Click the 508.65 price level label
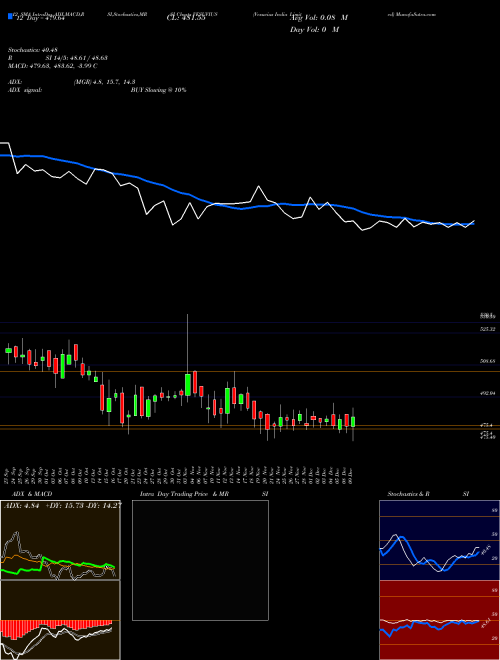The height and width of the screenshot is (660, 500). tap(488, 361)
